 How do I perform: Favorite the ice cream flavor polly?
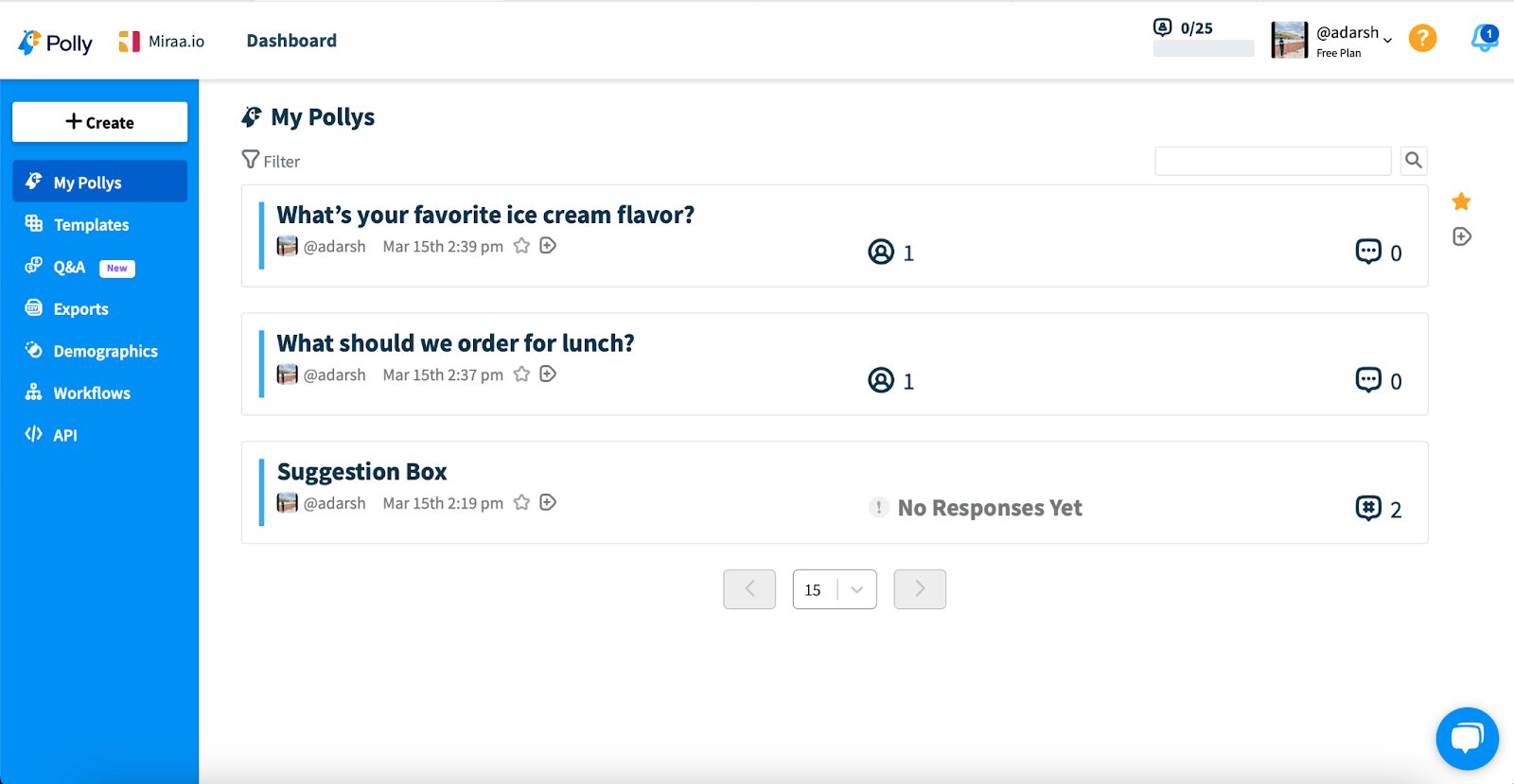pyautogui.click(x=521, y=245)
